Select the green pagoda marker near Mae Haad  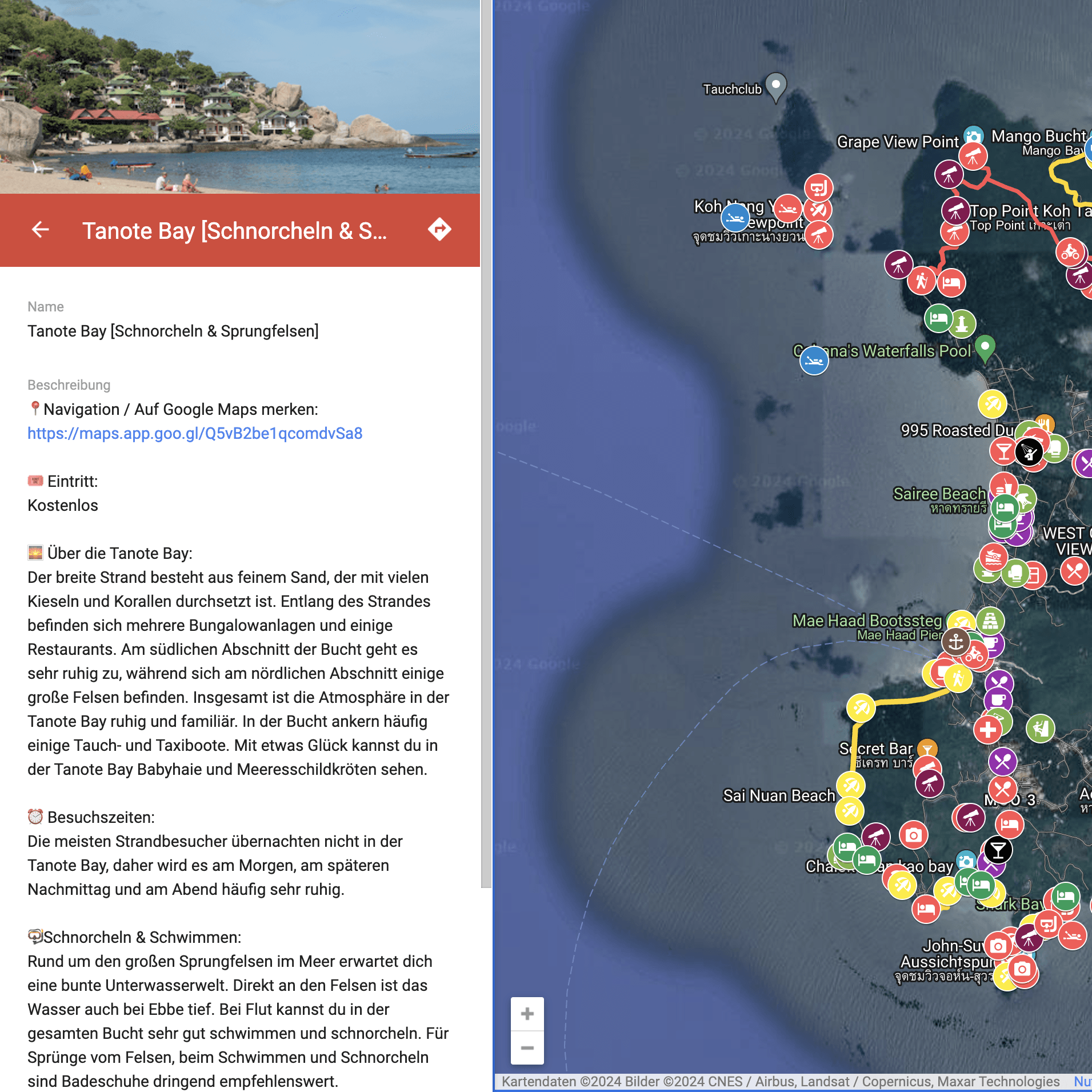pos(990,621)
